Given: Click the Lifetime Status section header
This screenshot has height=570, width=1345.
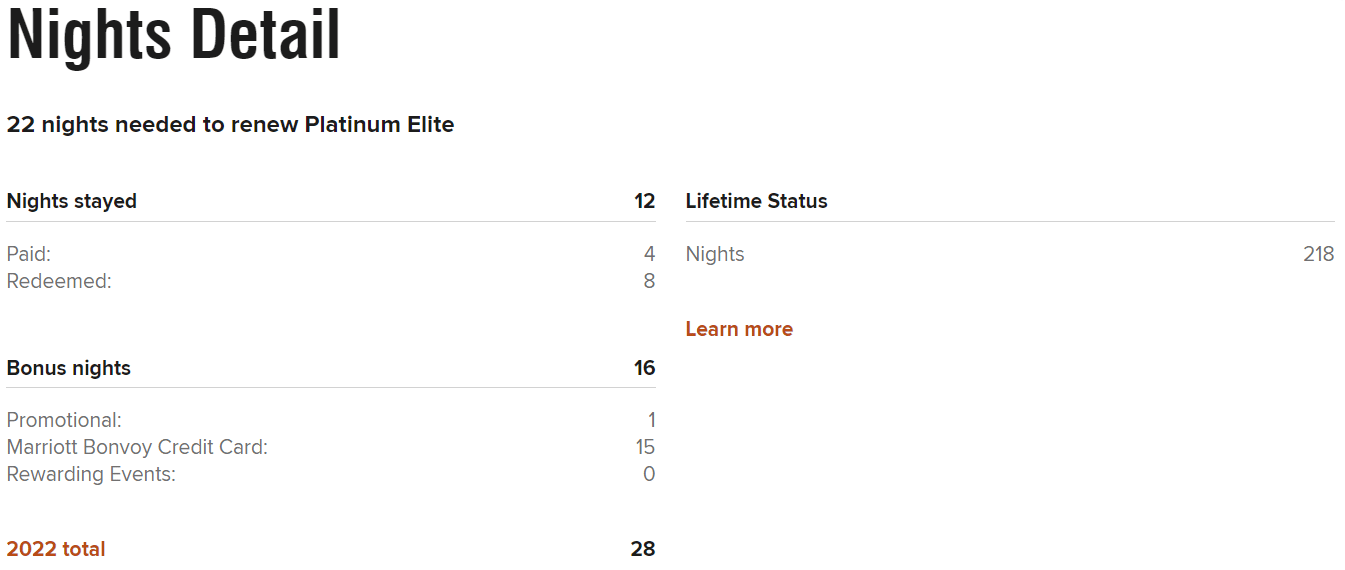Looking at the screenshot, I should (757, 201).
